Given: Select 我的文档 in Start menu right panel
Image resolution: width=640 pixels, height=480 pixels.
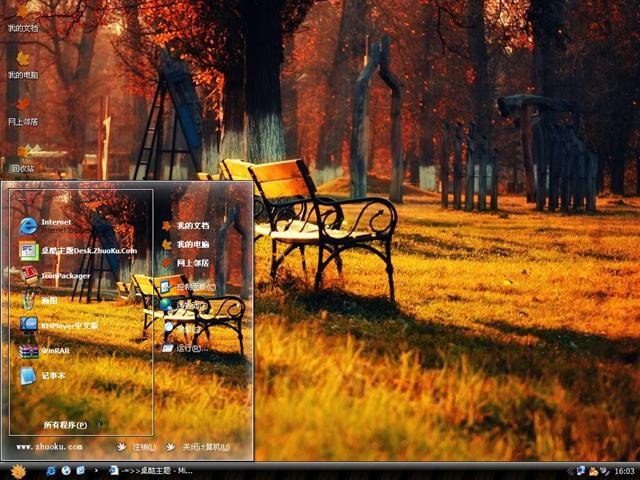Looking at the screenshot, I should (x=192, y=226).
